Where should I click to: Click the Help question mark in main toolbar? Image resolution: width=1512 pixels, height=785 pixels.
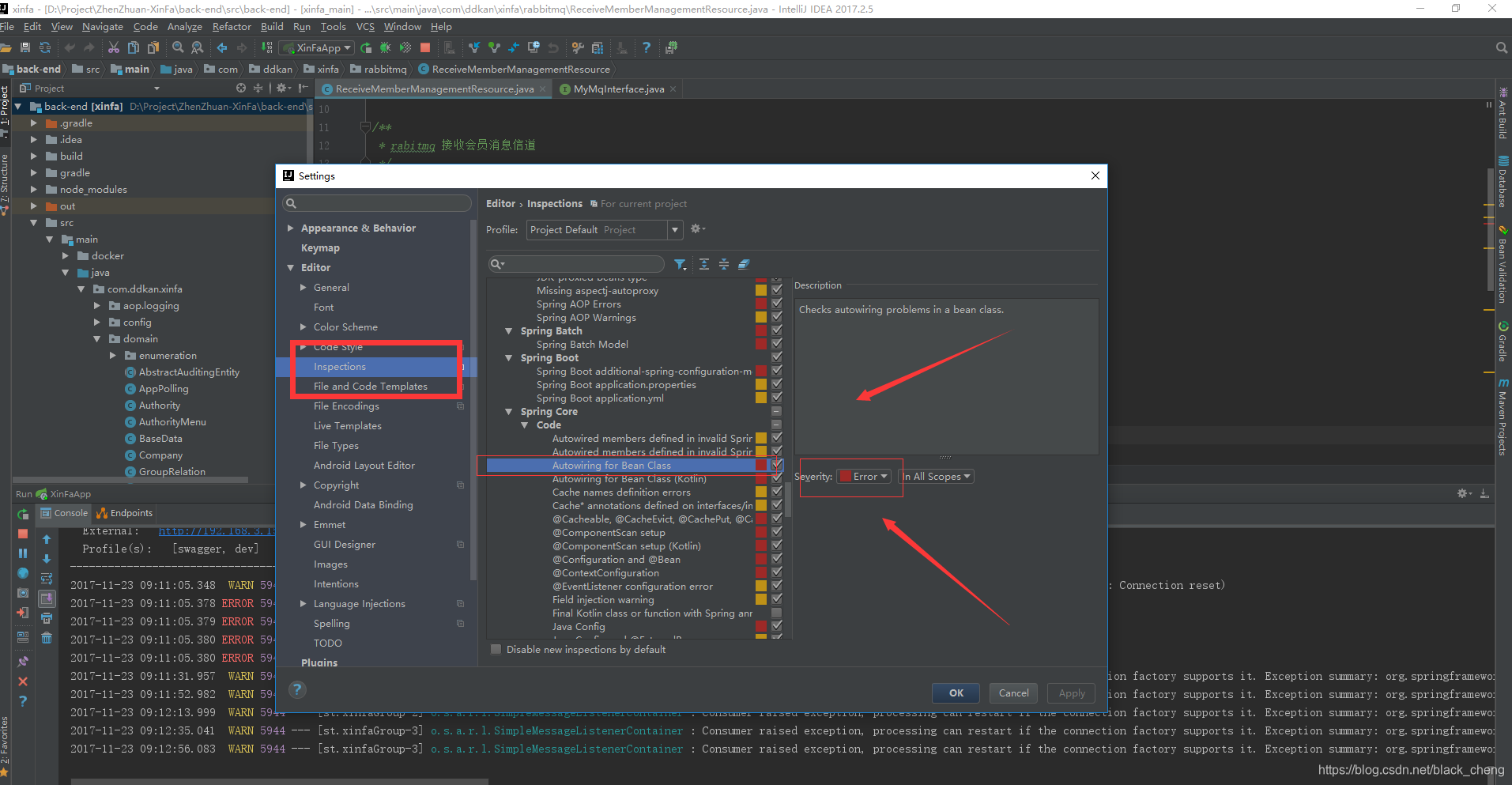[647, 47]
